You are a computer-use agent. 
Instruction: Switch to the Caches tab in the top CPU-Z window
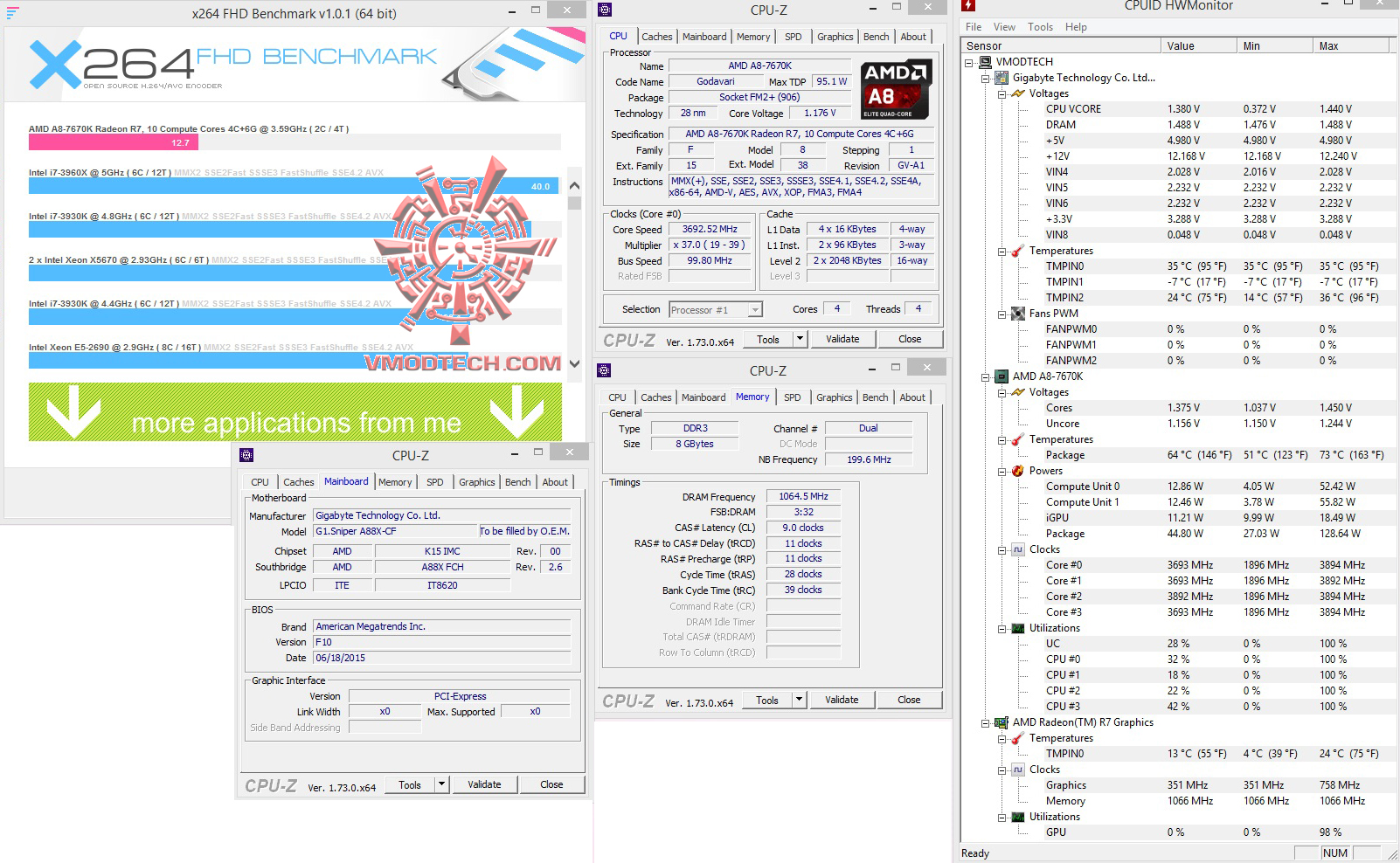pyautogui.click(x=657, y=37)
